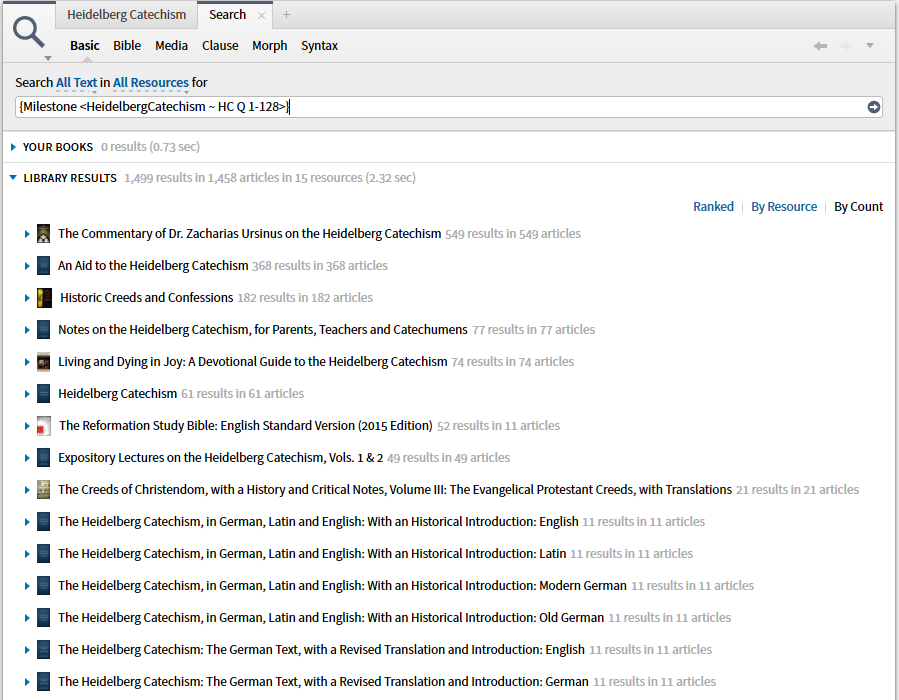899x700 pixels.
Task: Click the Historical Introduction: English book icon
Action: pos(44,522)
